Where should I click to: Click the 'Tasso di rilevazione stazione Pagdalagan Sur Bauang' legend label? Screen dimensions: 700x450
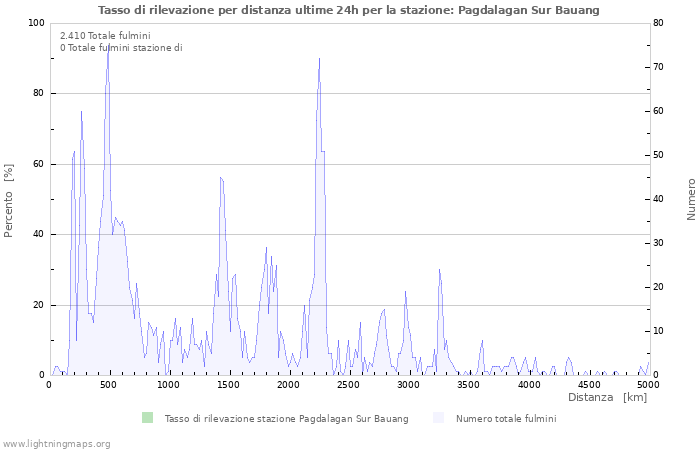click(x=287, y=419)
